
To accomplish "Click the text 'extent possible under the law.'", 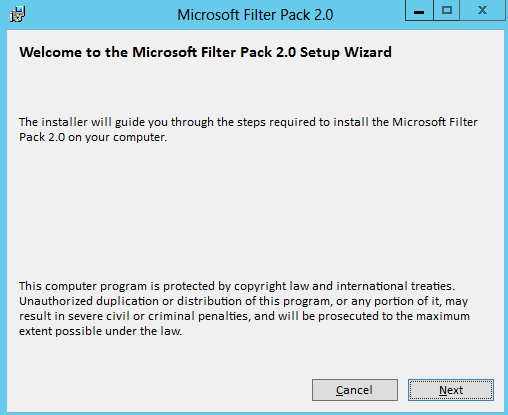I will 101,331.
